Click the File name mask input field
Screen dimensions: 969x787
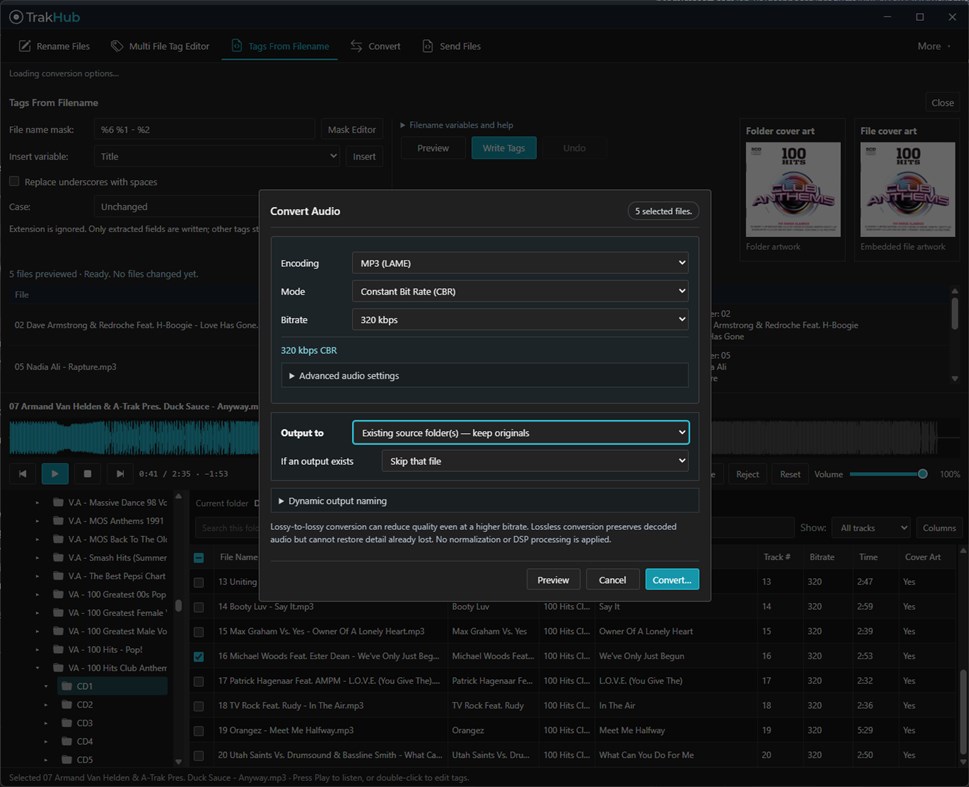point(204,129)
